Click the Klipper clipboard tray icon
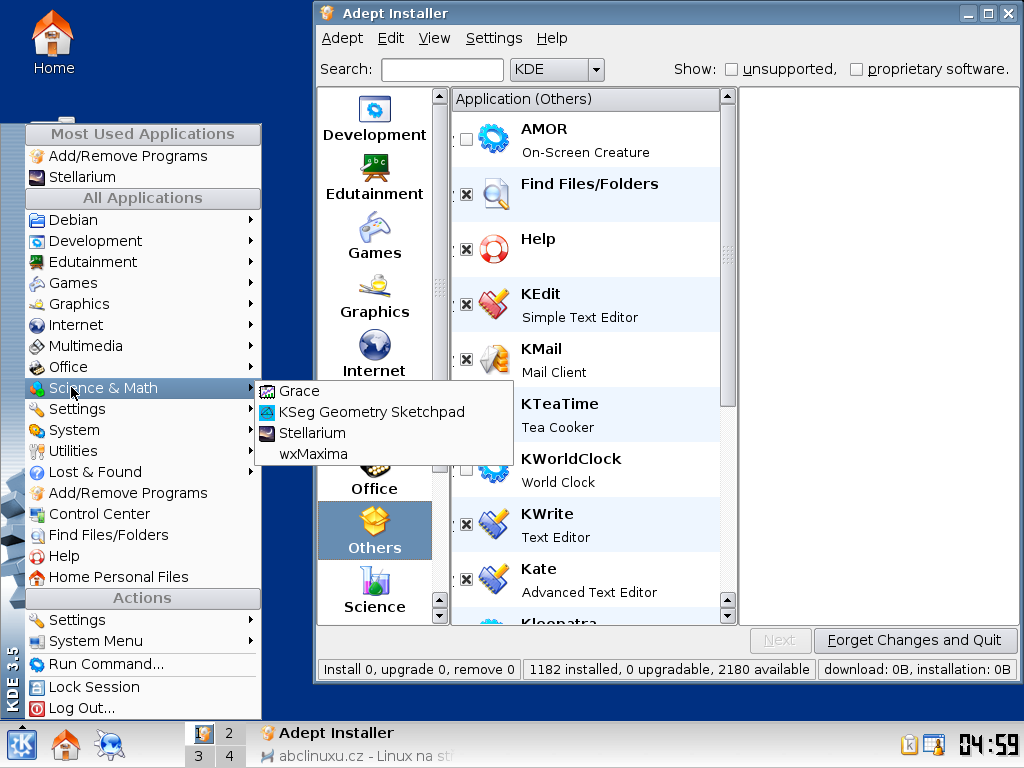The height and width of the screenshot is (768, 1024). click(909, 744)
